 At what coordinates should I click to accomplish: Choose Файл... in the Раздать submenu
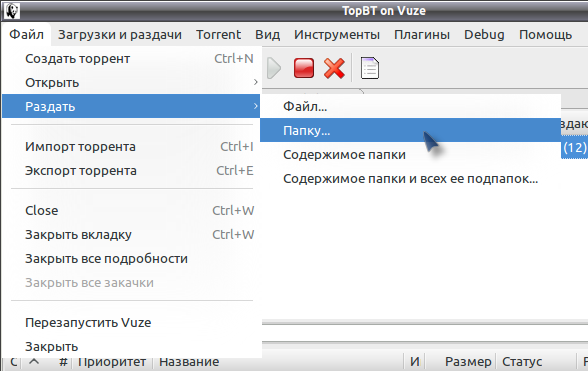411,106
